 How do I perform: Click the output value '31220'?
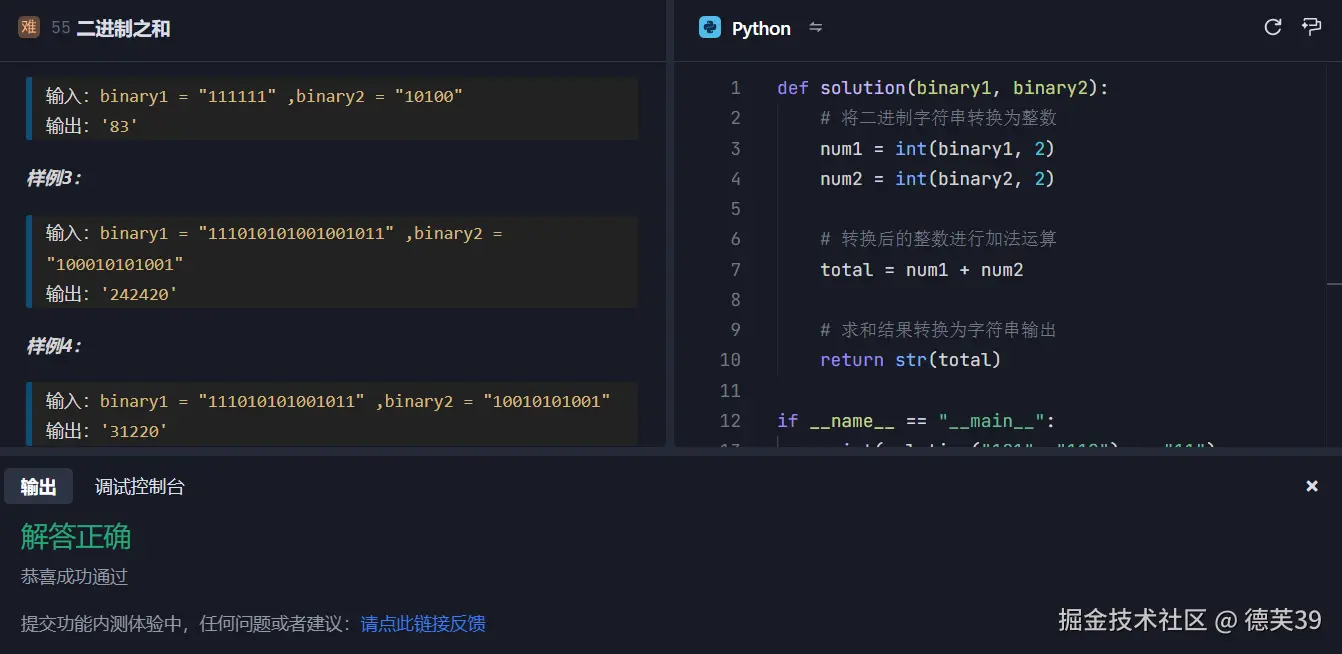(133, 431)
